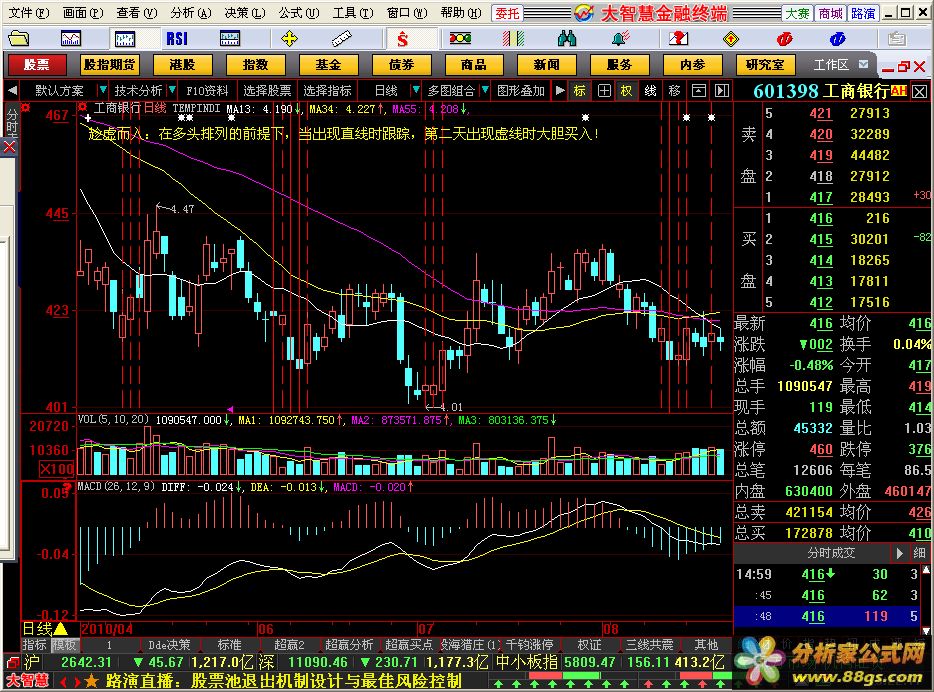Open the 工具 menu
Viewport: 934px width, 692px height.
(x=353, y=13)
